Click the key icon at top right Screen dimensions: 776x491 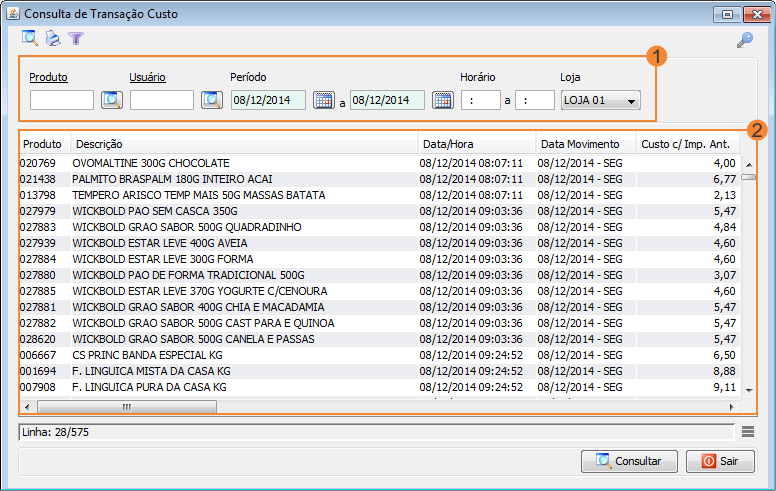(x=744, y=40)
